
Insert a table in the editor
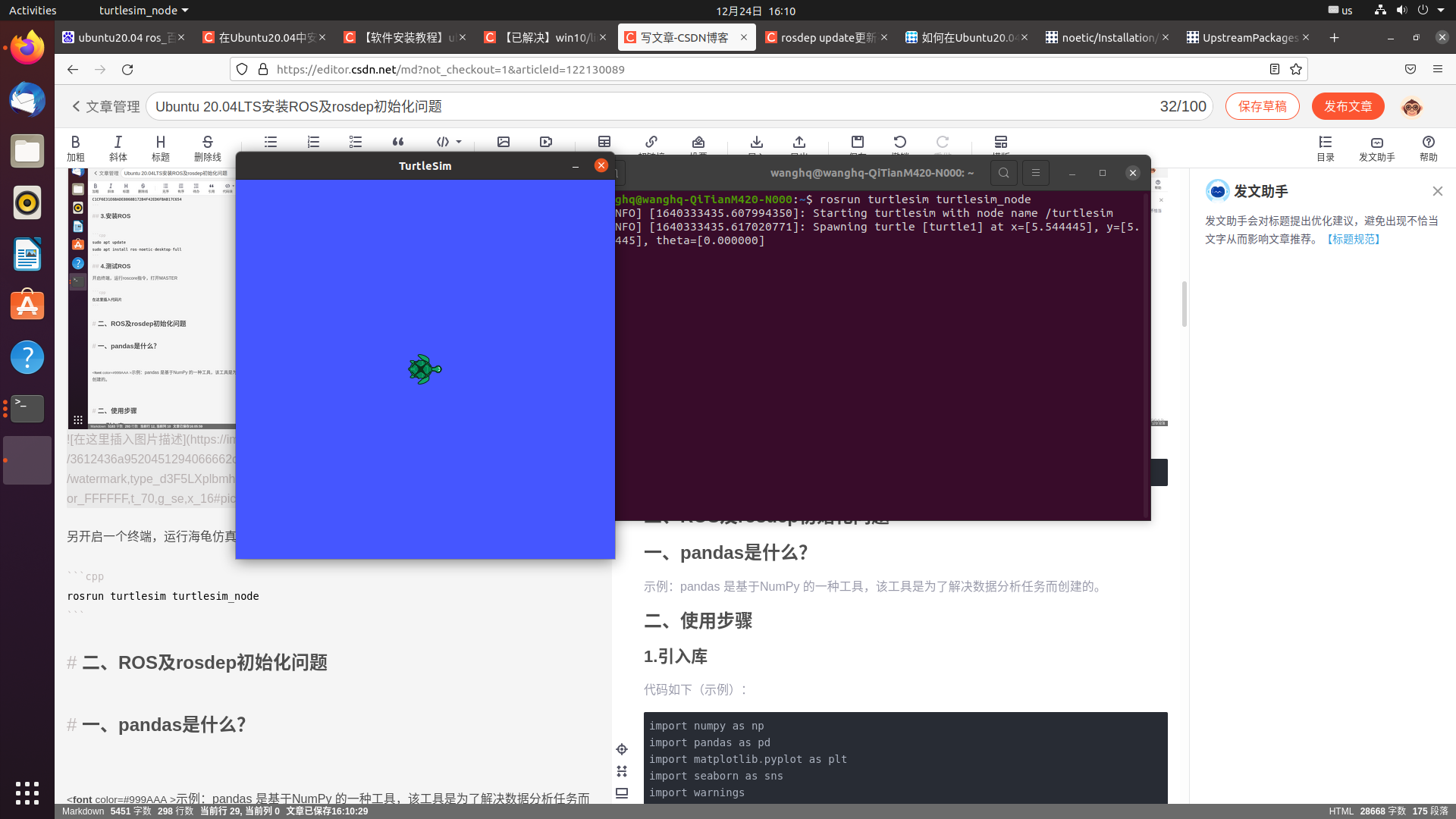click(604, 142)
